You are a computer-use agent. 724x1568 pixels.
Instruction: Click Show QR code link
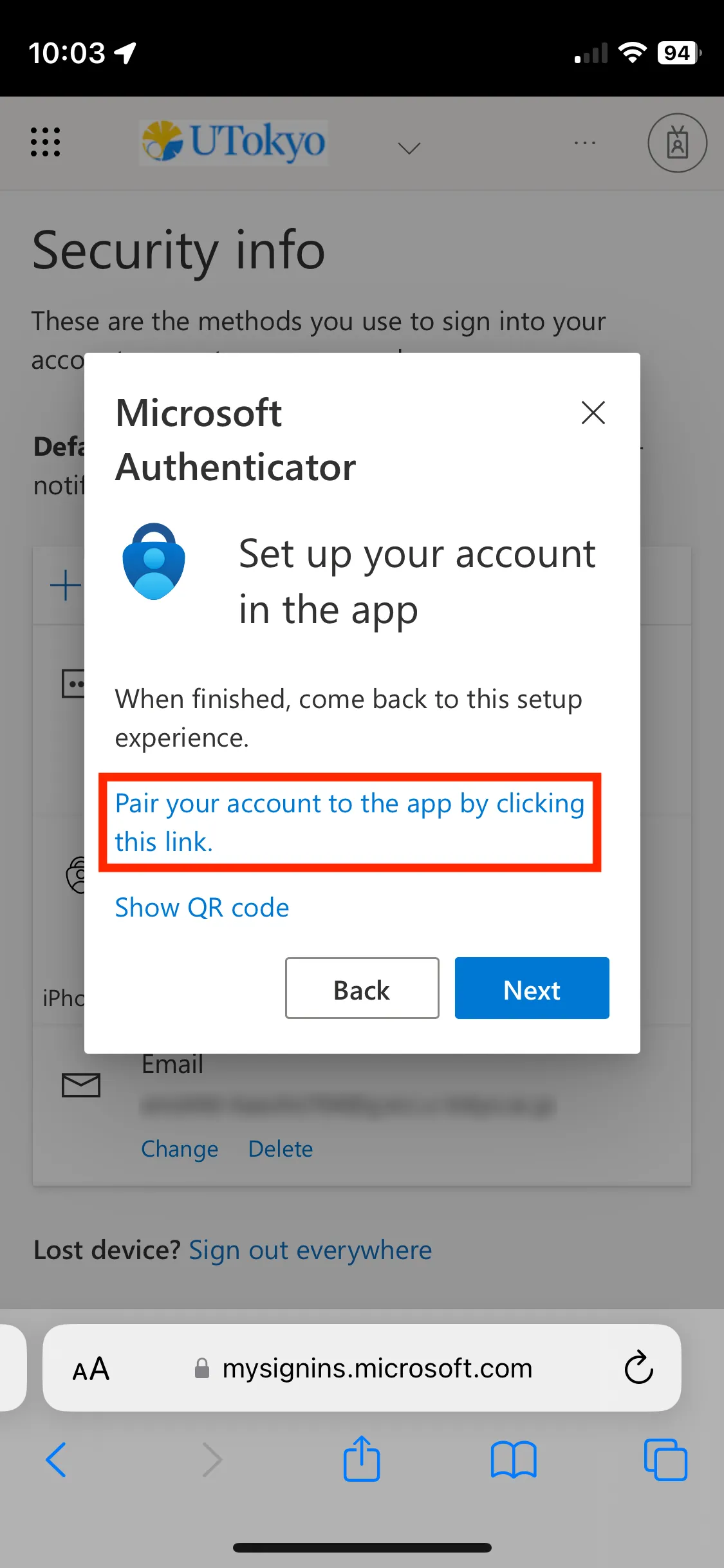tap(202, 908)
